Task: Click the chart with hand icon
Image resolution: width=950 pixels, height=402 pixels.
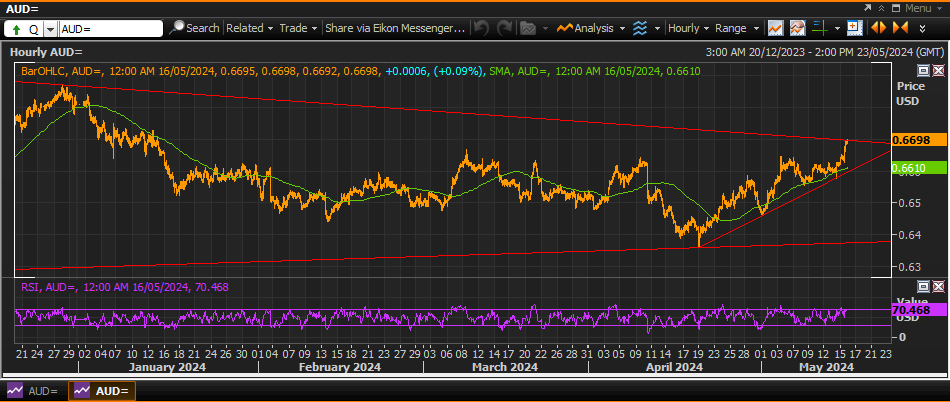Action: click(x=797, y=28)
